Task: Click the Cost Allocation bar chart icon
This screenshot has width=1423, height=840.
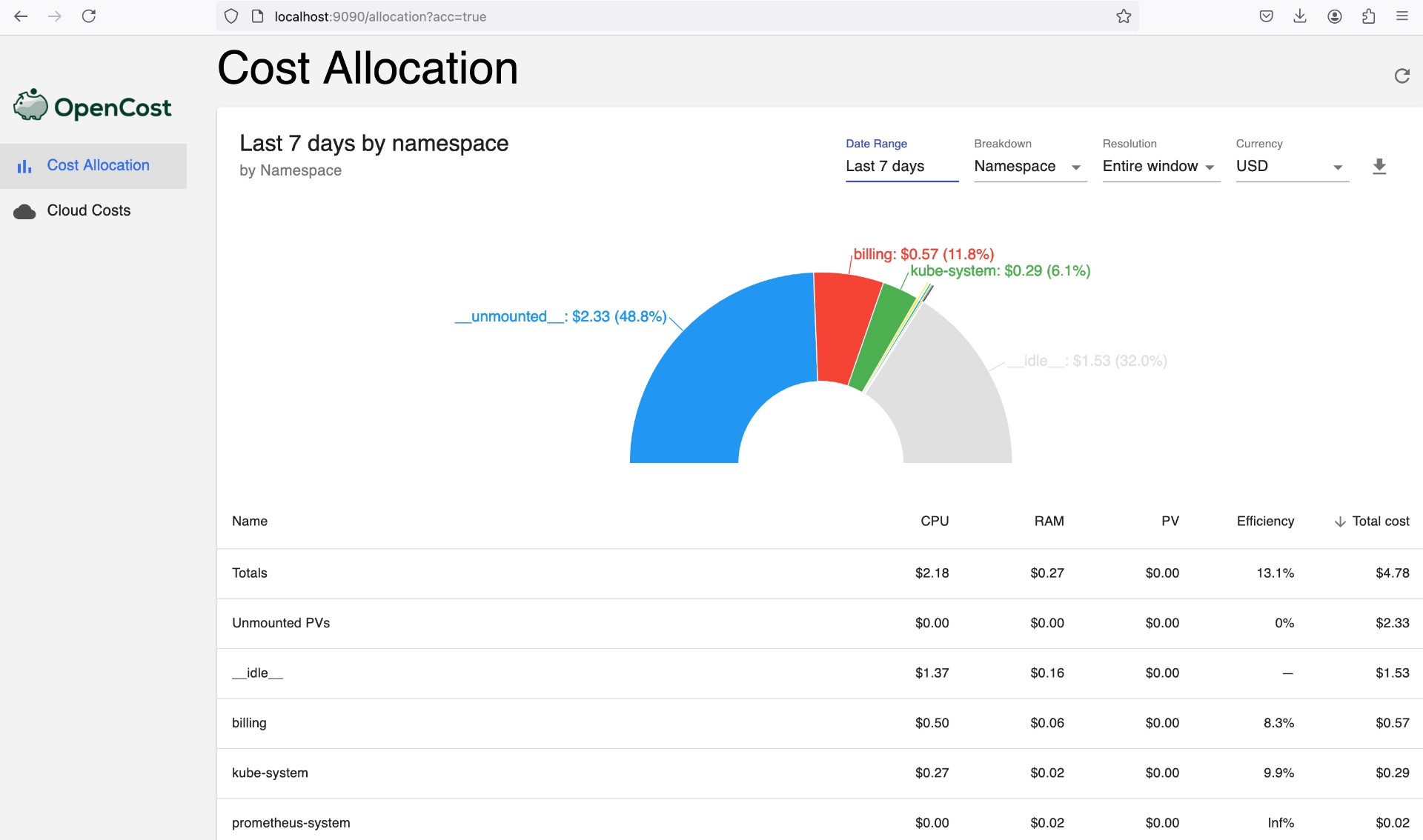Action: coord(24,166)
